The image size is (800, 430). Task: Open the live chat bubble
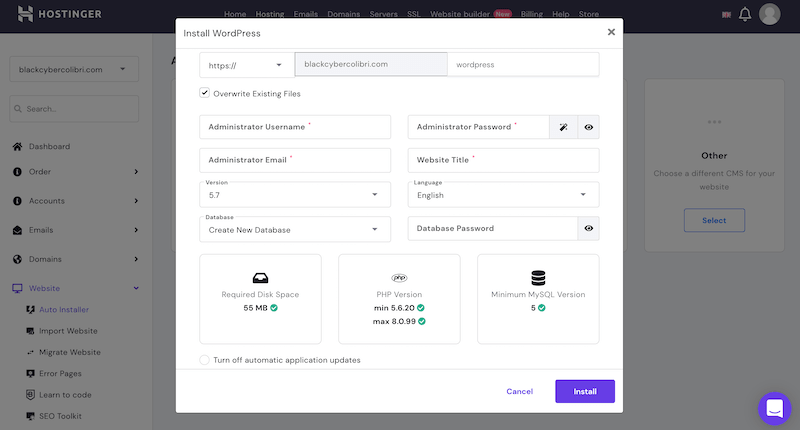774,408
